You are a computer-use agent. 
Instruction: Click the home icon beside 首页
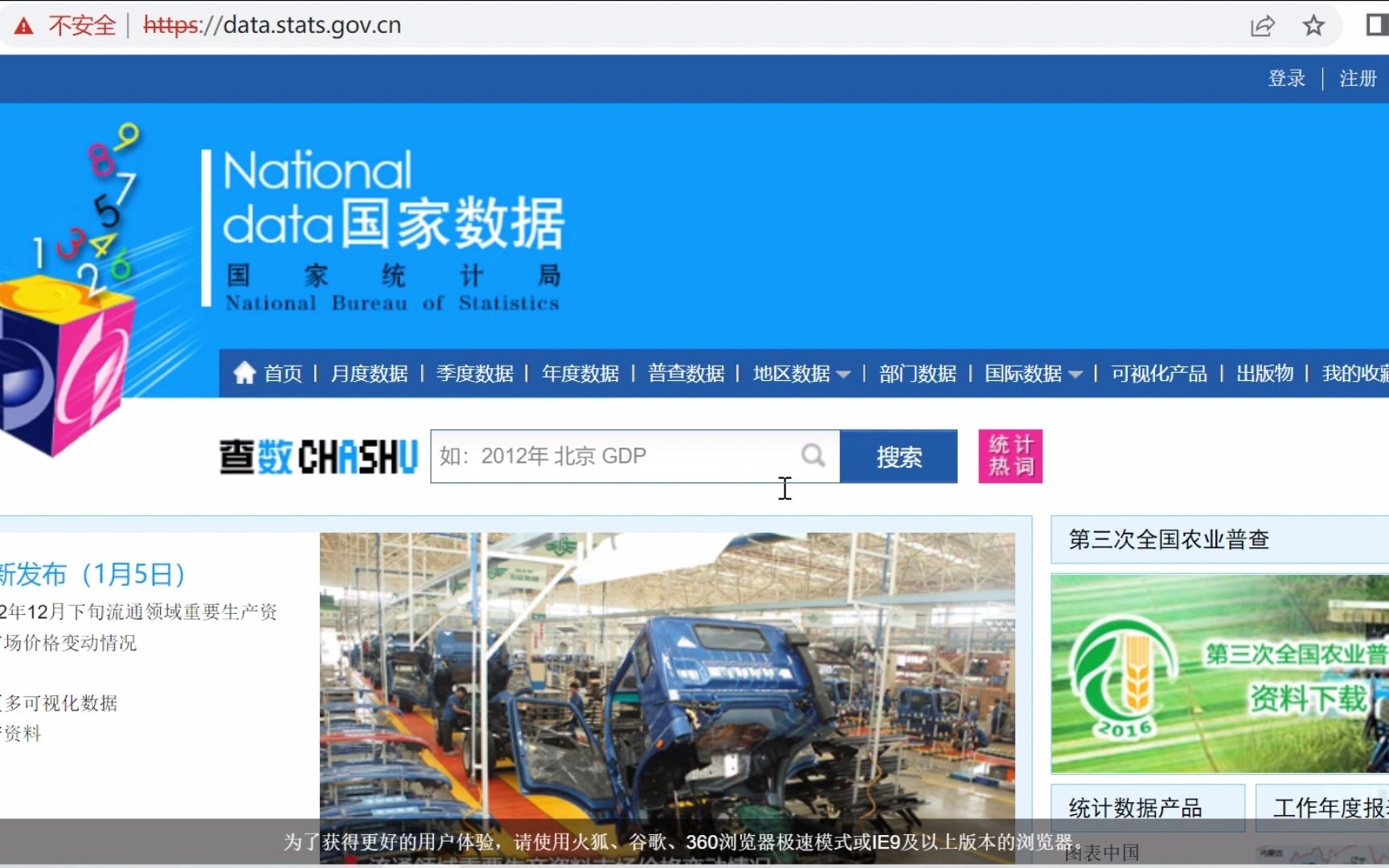tap(244, 372)
